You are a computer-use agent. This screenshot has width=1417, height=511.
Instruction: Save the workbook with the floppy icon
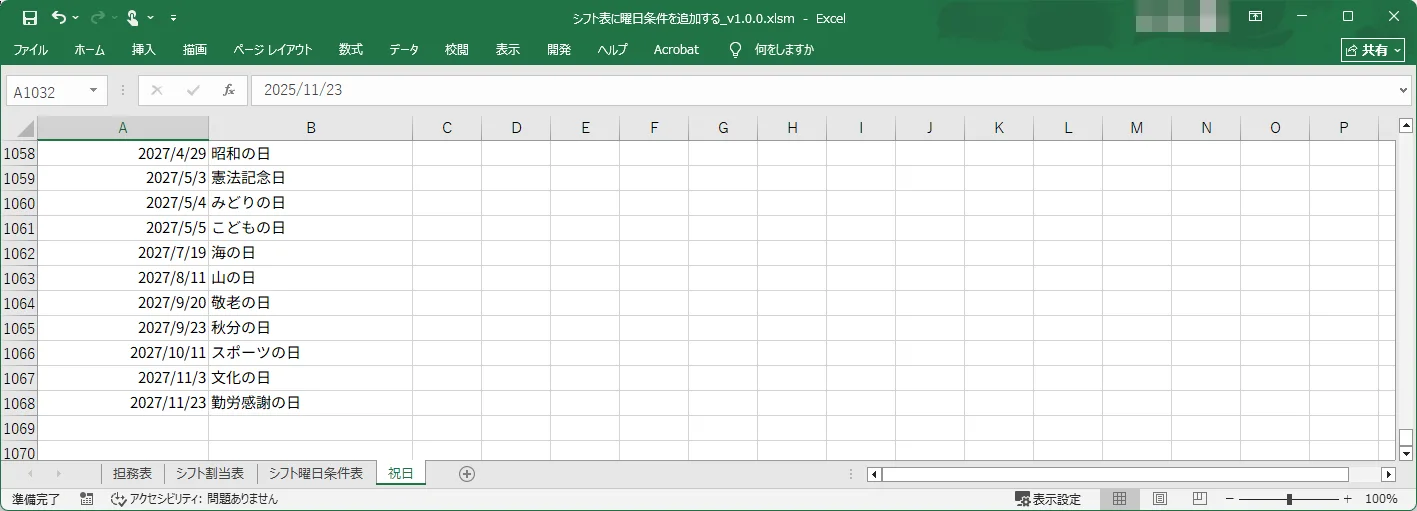(30, 18)
